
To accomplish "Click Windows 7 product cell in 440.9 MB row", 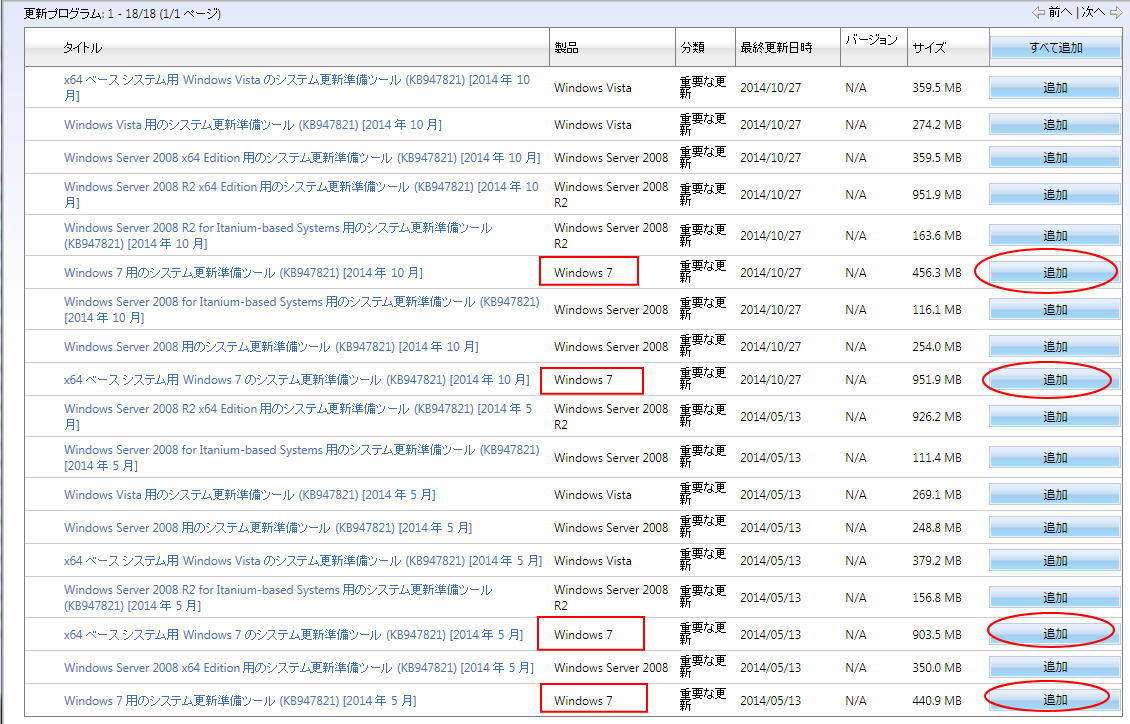I will pos(583,700).
